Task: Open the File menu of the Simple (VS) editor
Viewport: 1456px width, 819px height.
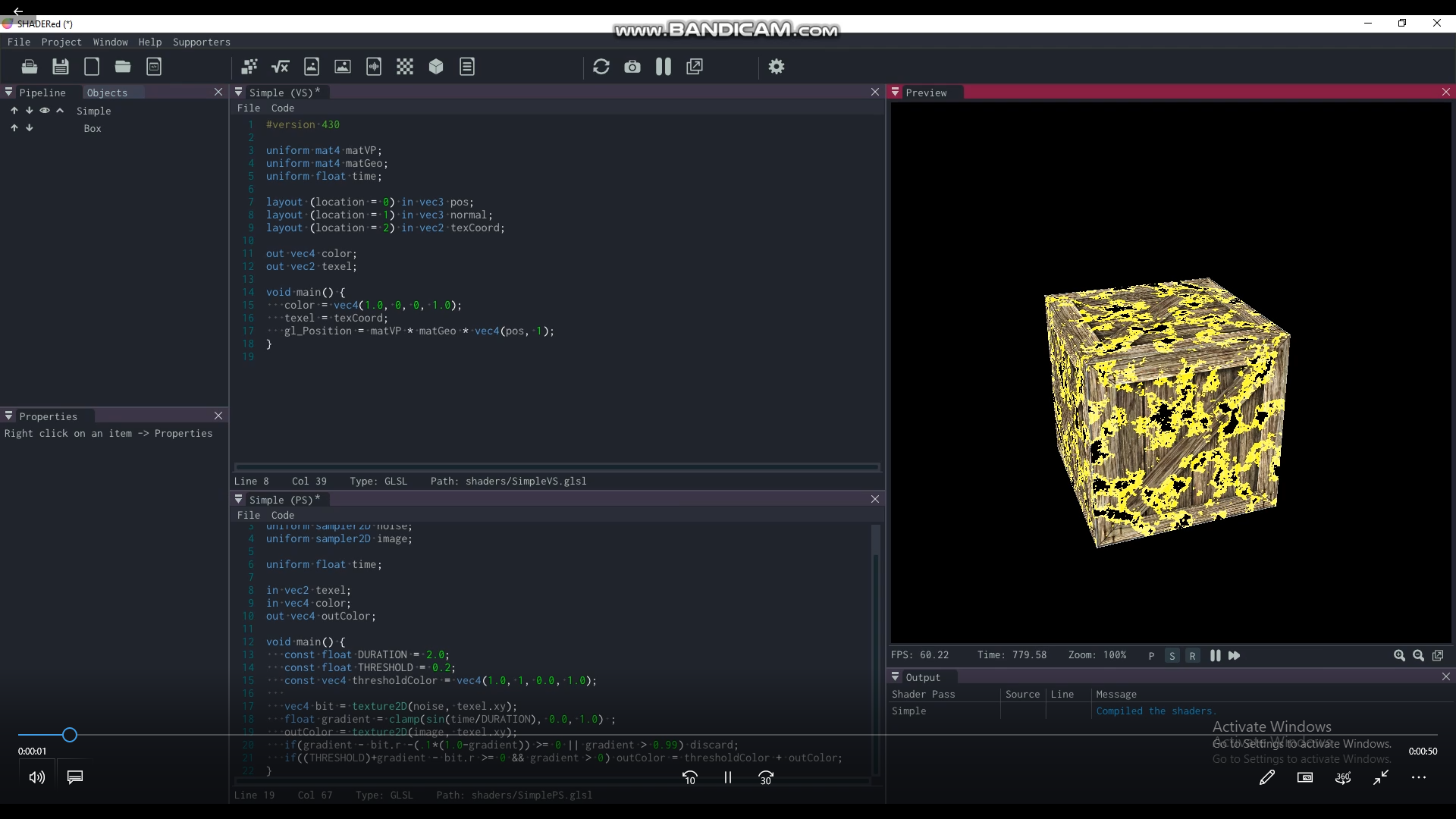Action: (x=249, y=108)
